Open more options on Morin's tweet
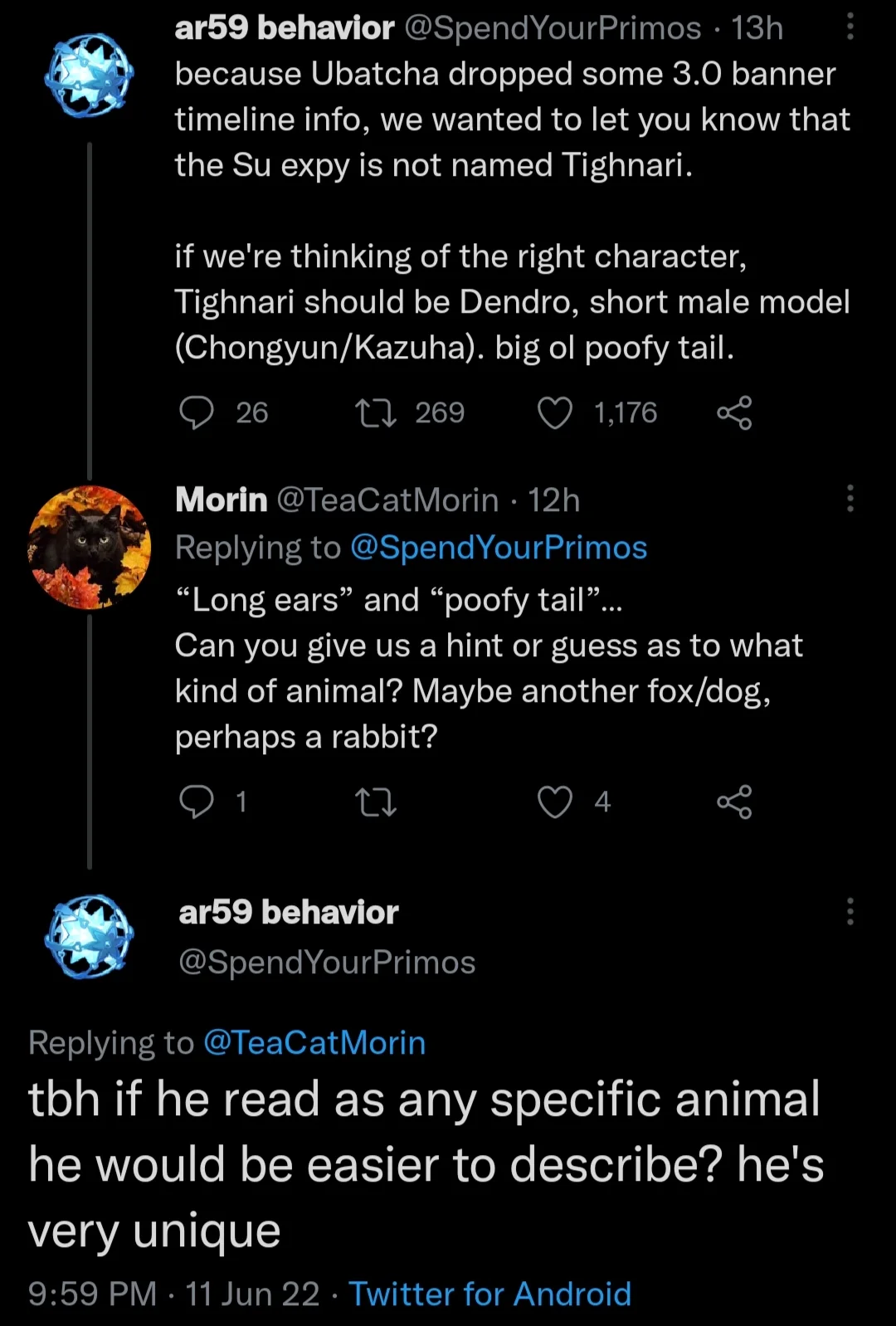 point(850,499)
